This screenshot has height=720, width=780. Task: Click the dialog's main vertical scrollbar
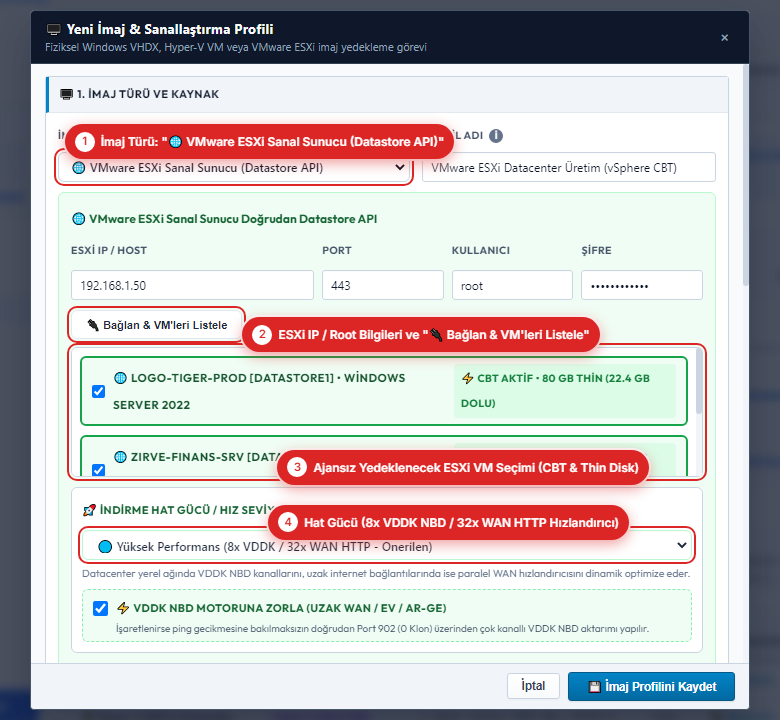pyautogui.click(x=745, y=174)
